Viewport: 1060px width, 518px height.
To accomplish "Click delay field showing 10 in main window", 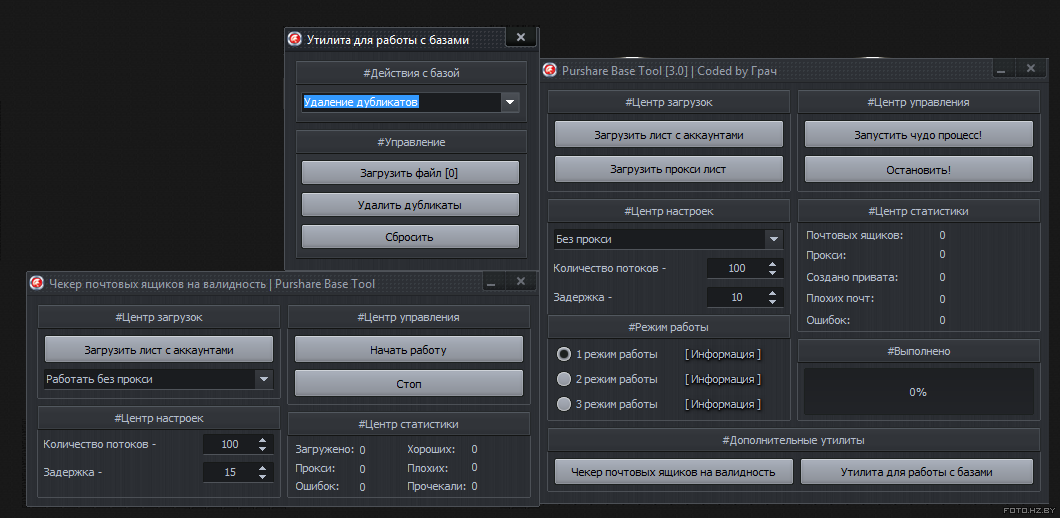I will pos(736,298).
